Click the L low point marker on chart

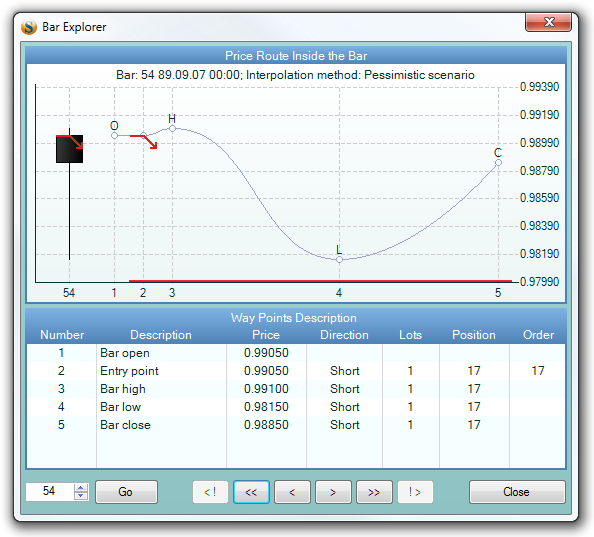click(x=339, y=259)
